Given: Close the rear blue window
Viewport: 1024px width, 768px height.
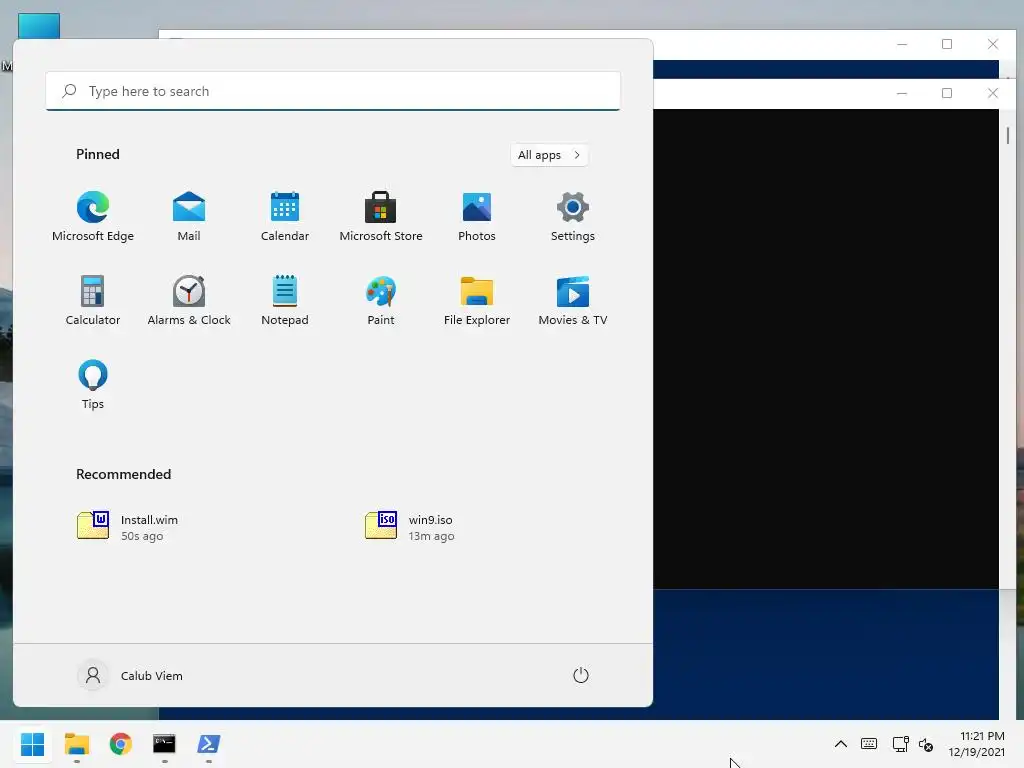Looking at the screenshot, I should [993, 44].
